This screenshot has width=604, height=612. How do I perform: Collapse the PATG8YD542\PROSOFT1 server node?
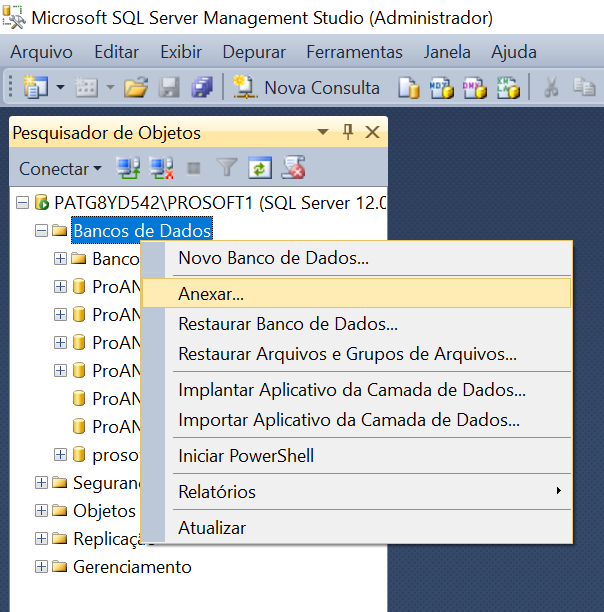23,203
